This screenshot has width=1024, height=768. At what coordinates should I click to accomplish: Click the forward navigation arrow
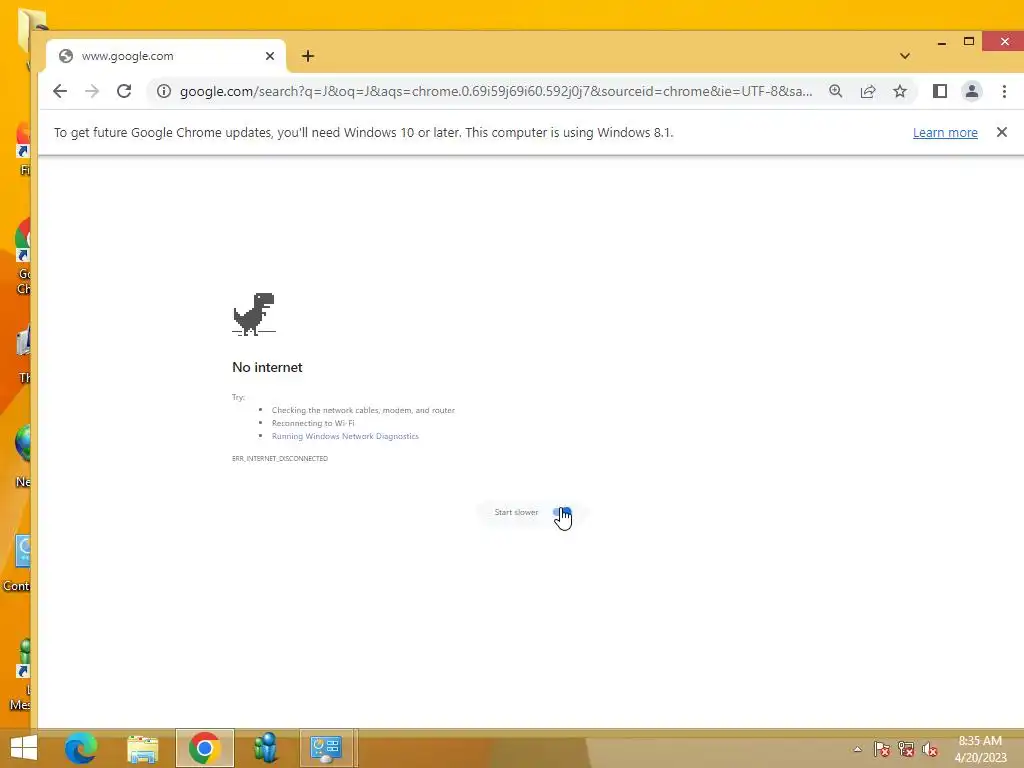tap(92, 91)
